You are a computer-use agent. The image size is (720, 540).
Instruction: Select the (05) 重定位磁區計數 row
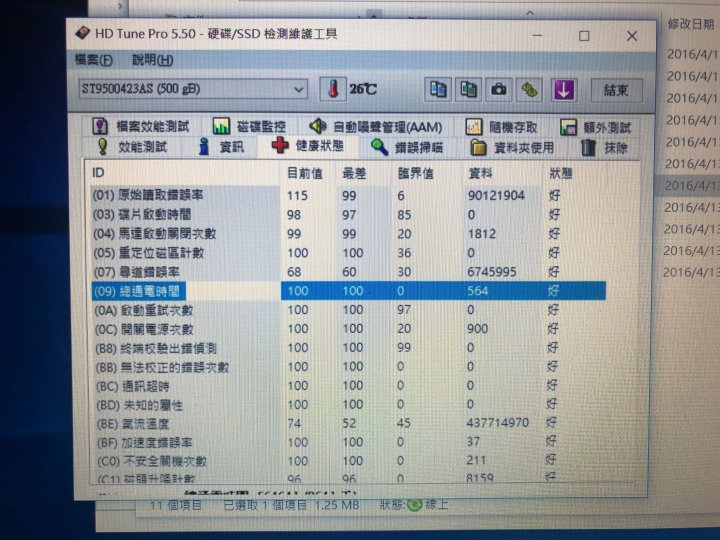(348, 253)
